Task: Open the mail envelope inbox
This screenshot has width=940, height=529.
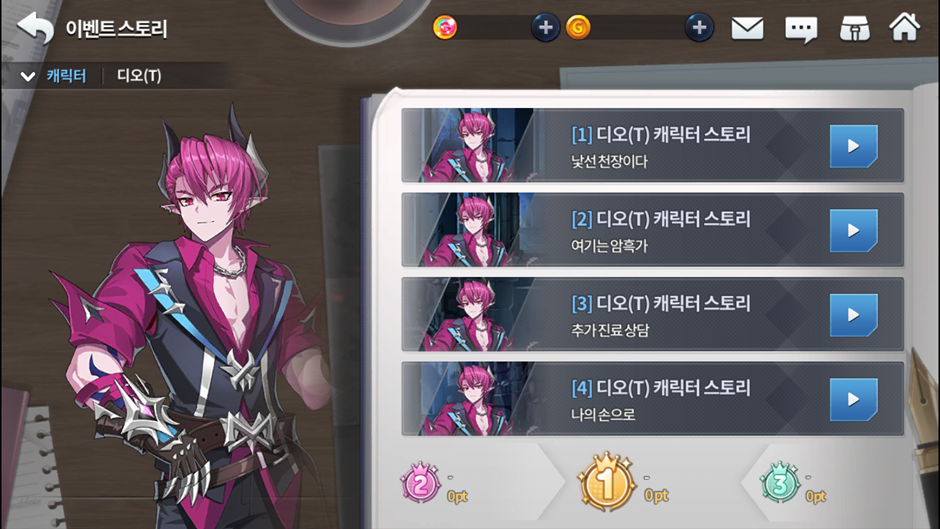Action: (747, 28)
